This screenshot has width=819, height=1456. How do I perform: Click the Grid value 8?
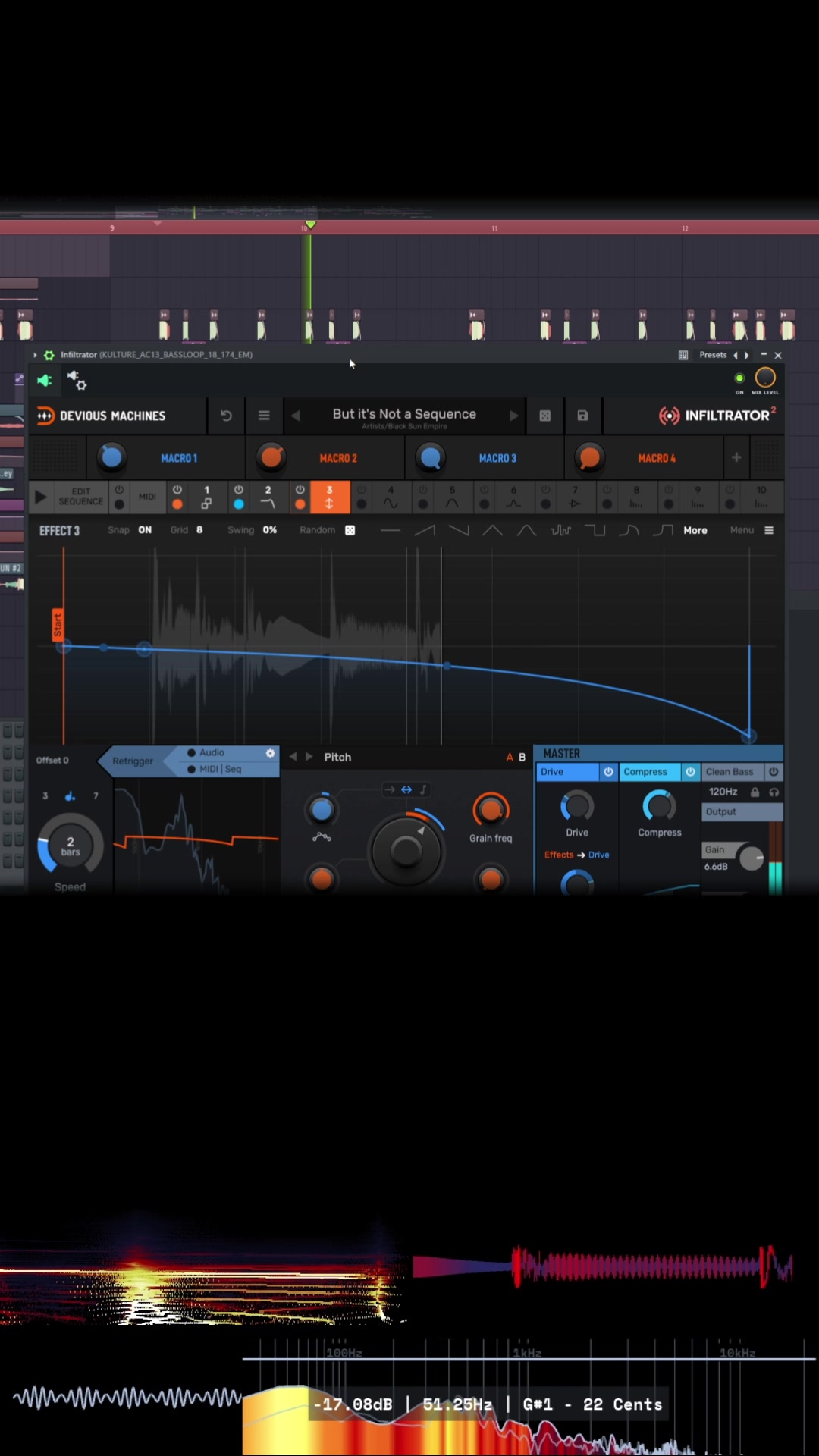[x=199, y=530]
